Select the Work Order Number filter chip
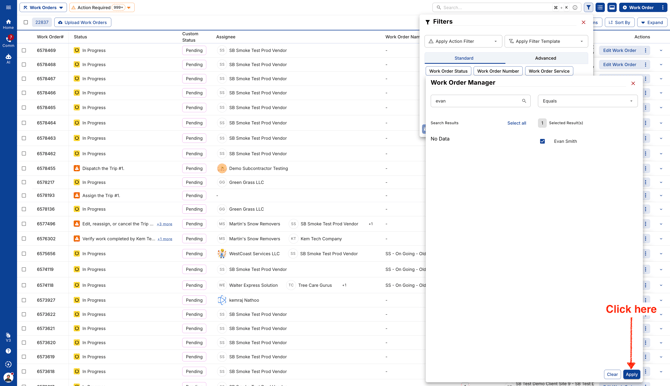Image resolution: width=670 pixels, height=386 pixels. 498,71
